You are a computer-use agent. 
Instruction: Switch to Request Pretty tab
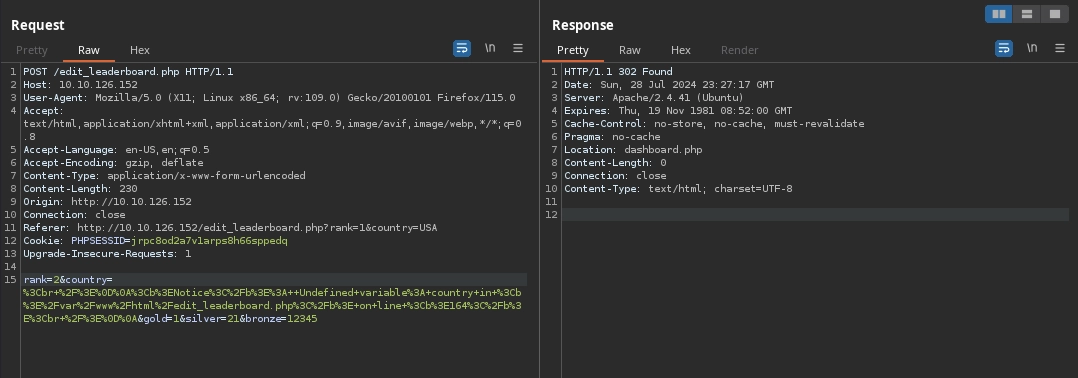point(32,50)
